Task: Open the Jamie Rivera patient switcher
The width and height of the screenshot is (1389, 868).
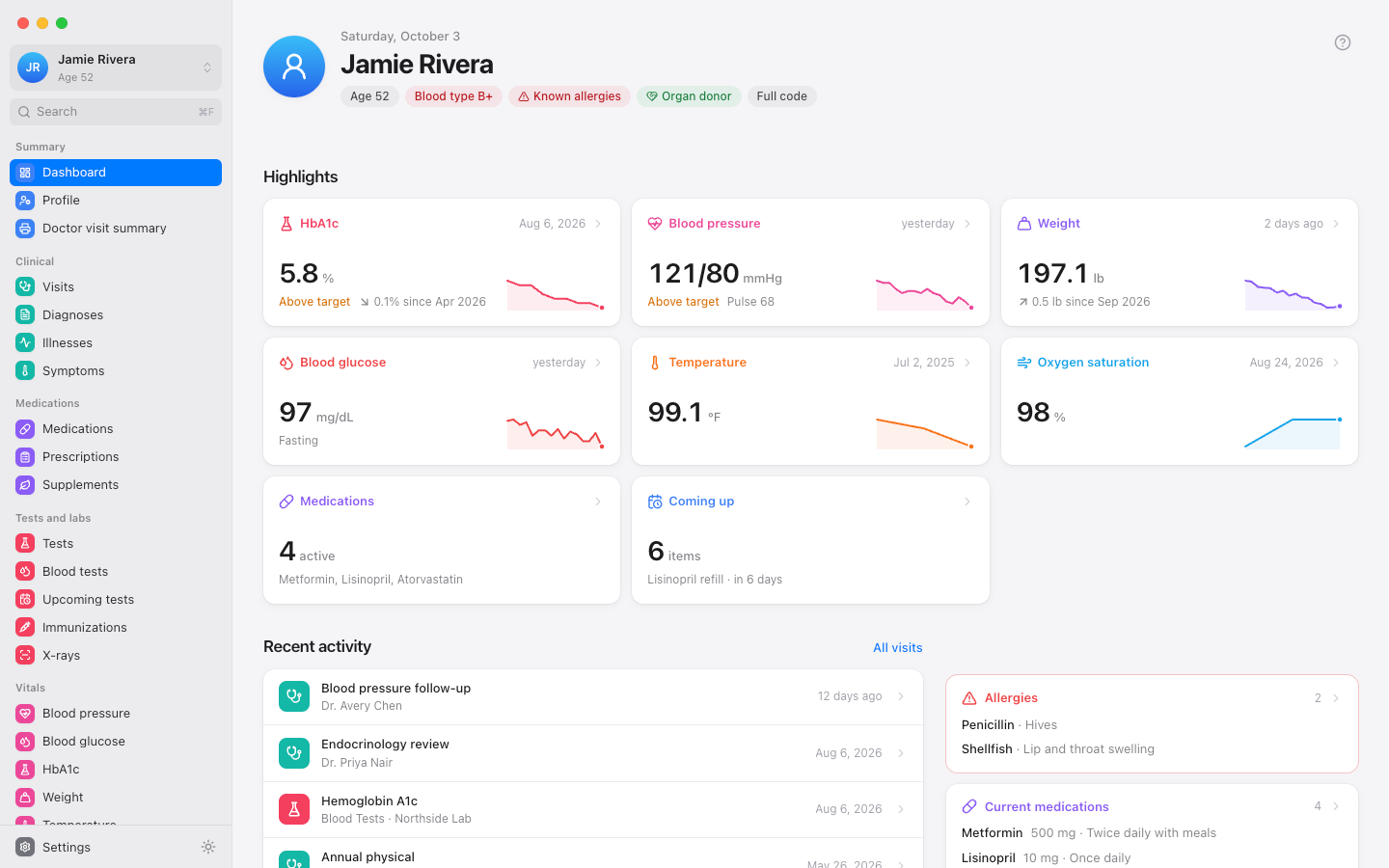Action: click(116, 68)
